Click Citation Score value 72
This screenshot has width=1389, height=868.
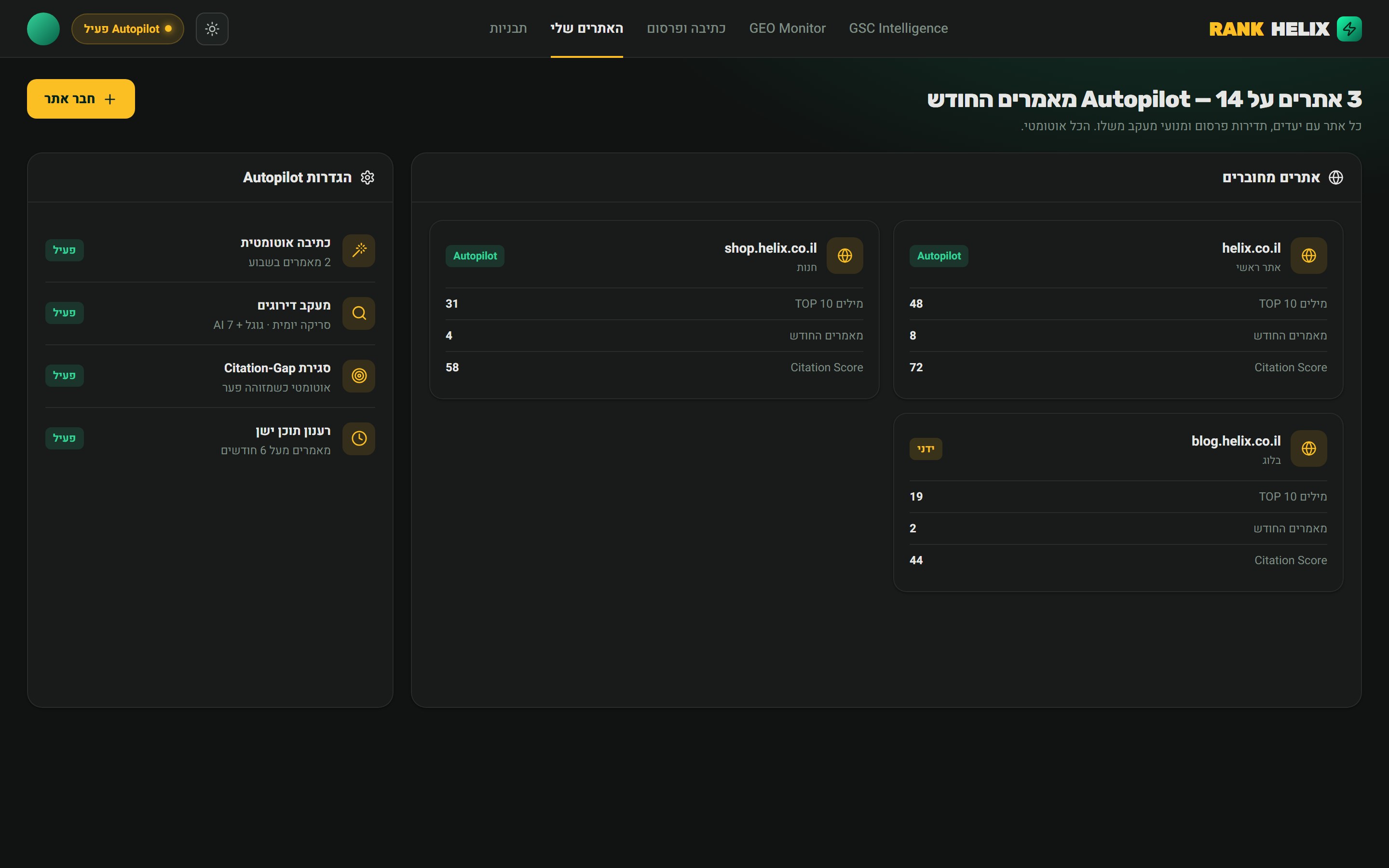pos(916,367)
